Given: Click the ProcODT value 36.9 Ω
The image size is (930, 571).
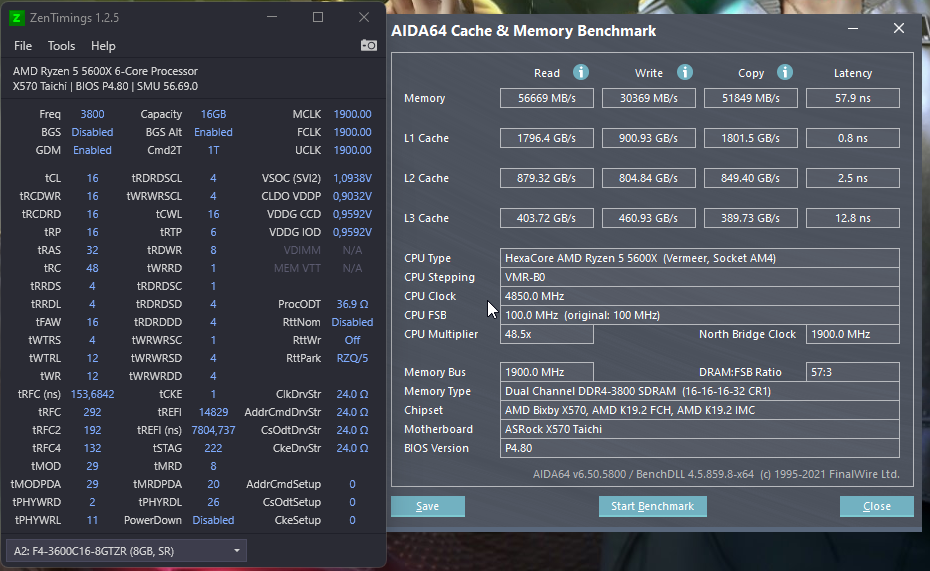Looking at the screenshot, I should coord(352,304).
